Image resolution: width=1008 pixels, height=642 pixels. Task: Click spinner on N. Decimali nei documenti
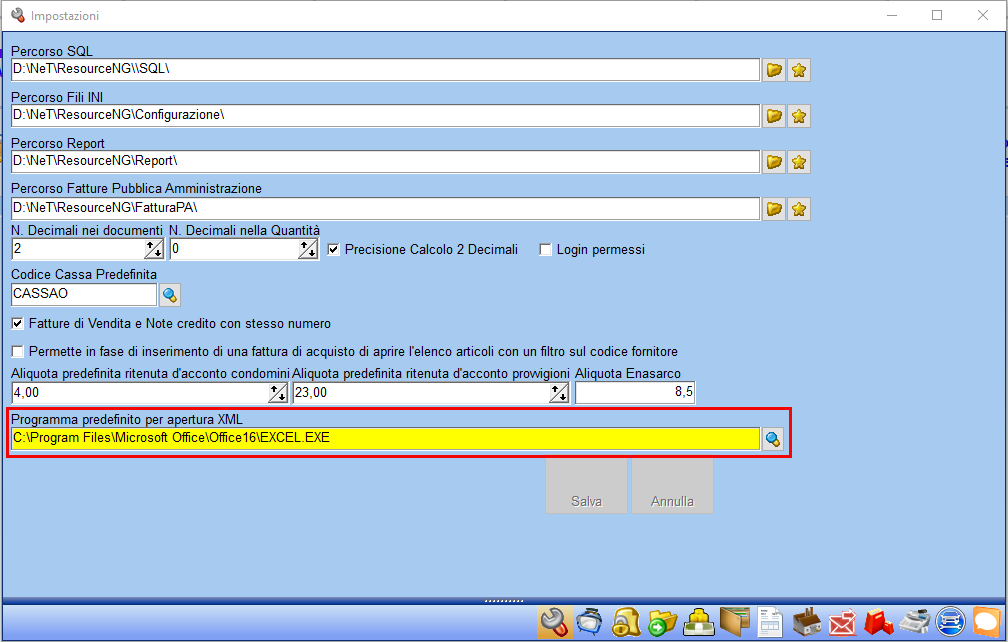(x=154, y=249)
